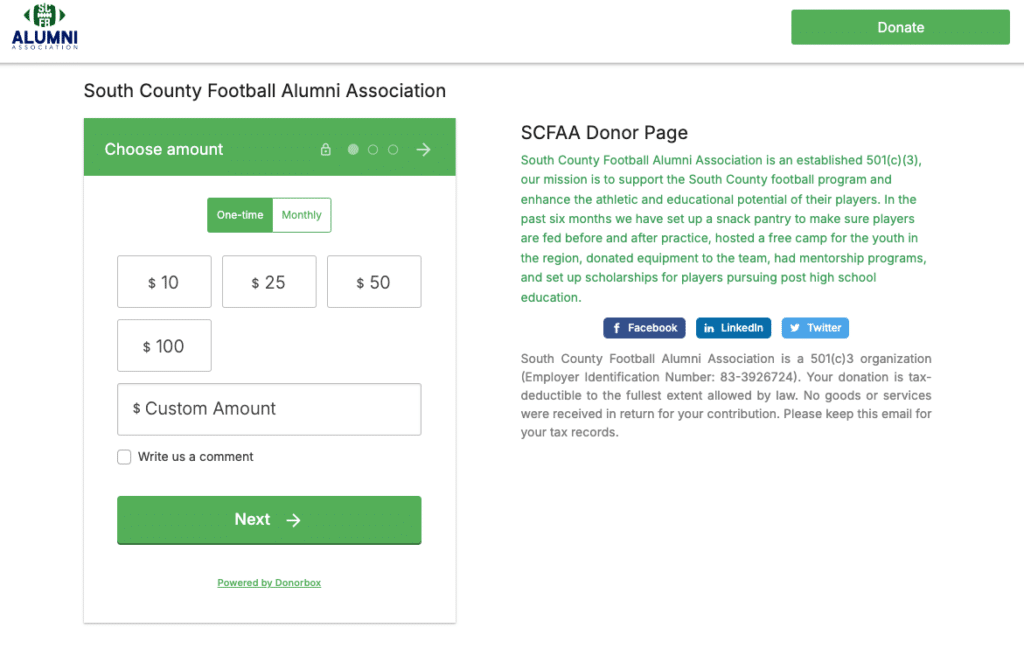Select the $10 donation amount
Image resolution: width=1024 pixels, height=649 pixels.
pyautogui.click(x=164, y=281)
